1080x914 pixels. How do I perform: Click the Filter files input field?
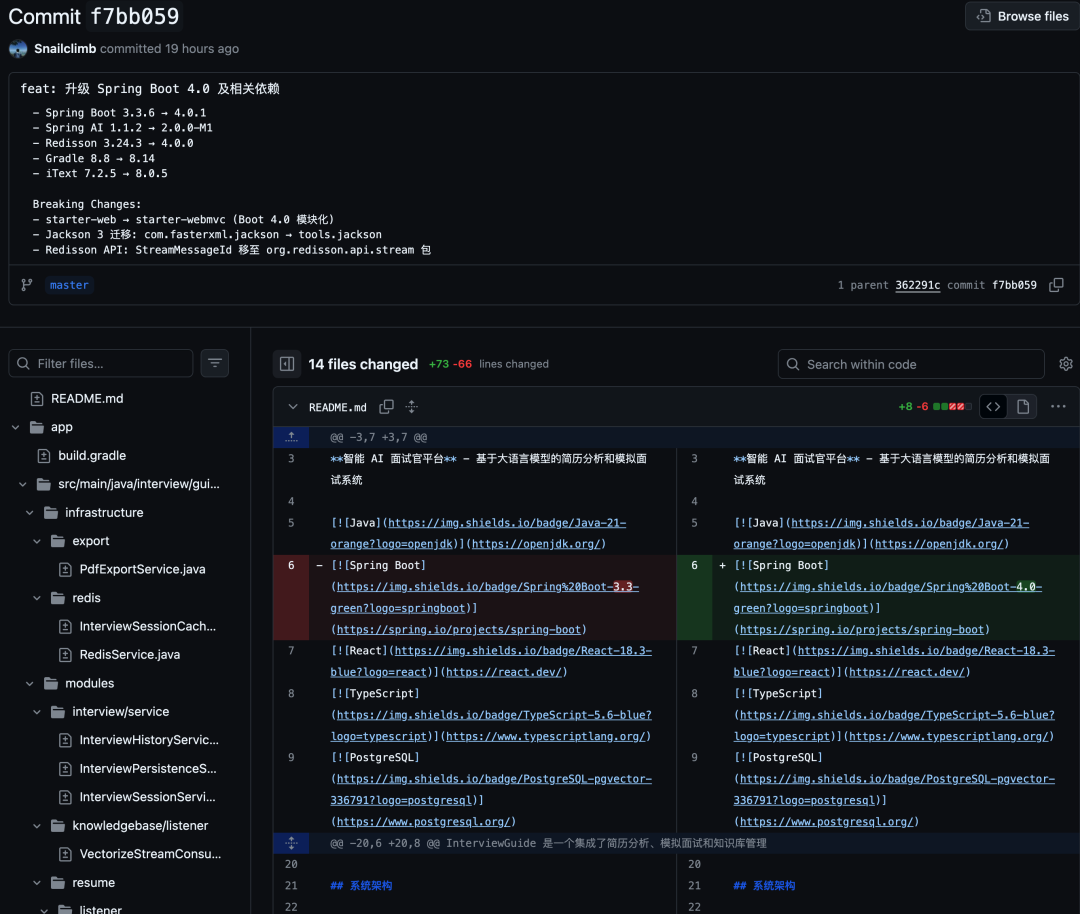tap(101, 363)
